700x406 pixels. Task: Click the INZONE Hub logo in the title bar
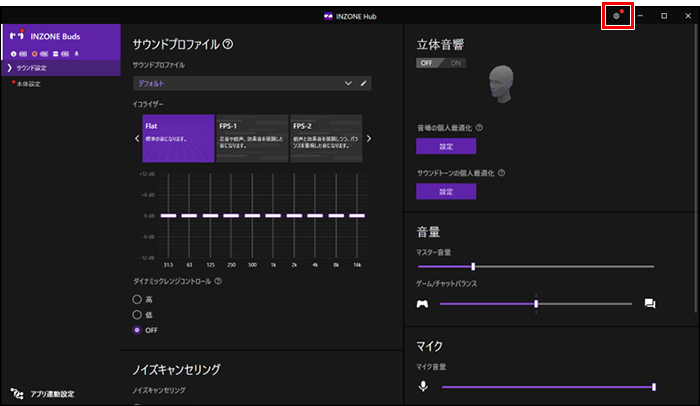[328, 17]
